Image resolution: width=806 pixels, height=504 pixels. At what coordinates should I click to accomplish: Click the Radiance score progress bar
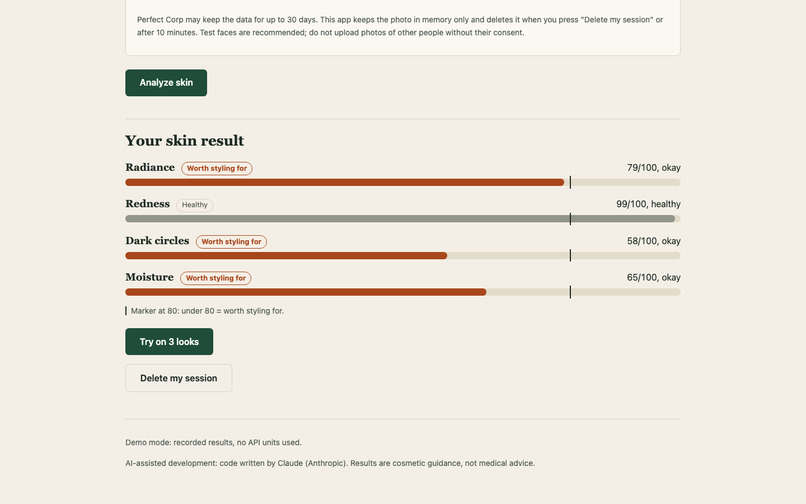[x=403, y=182]
